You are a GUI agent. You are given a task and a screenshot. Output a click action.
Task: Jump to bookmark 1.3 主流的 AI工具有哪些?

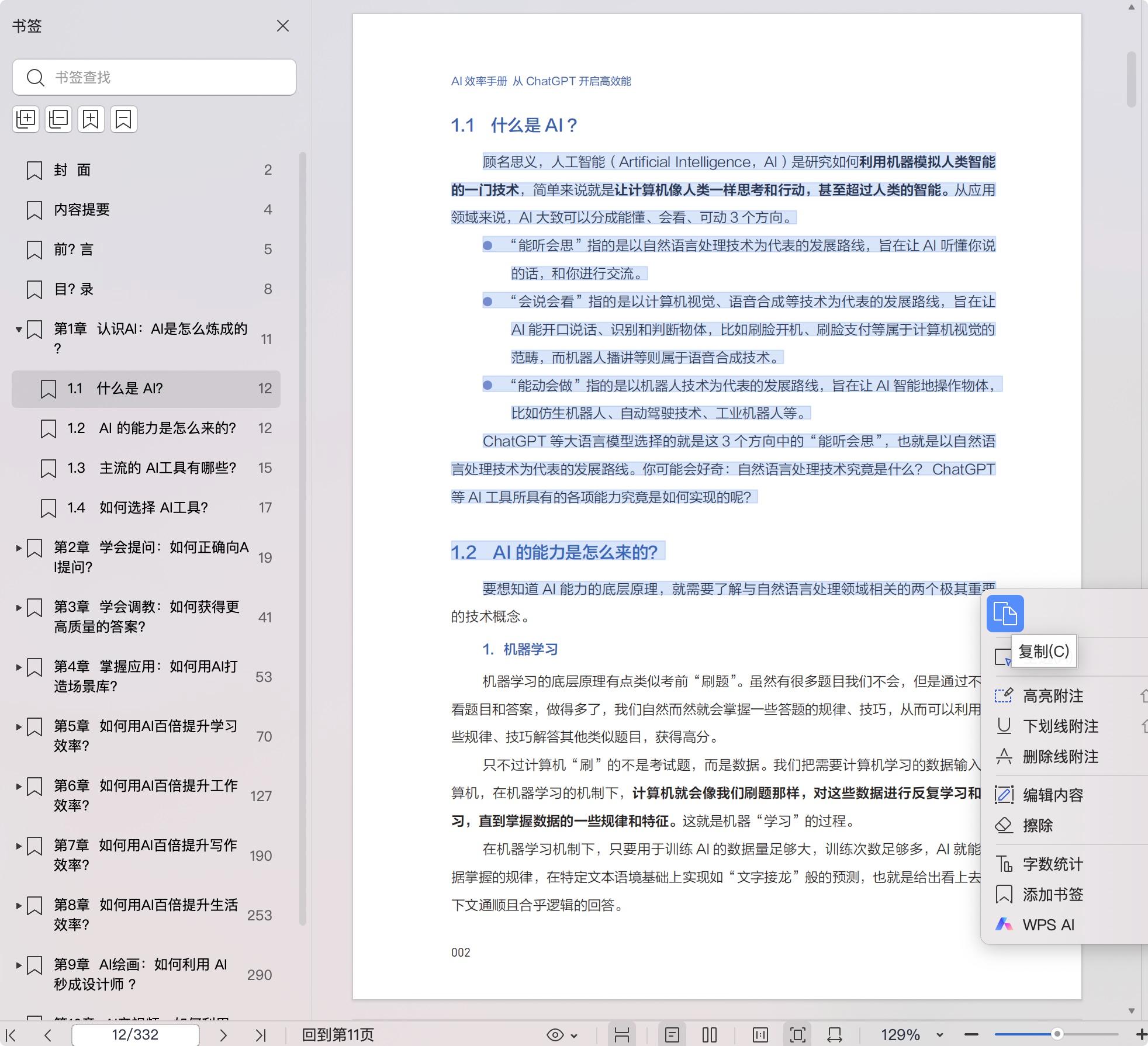(x=146, y=468)
